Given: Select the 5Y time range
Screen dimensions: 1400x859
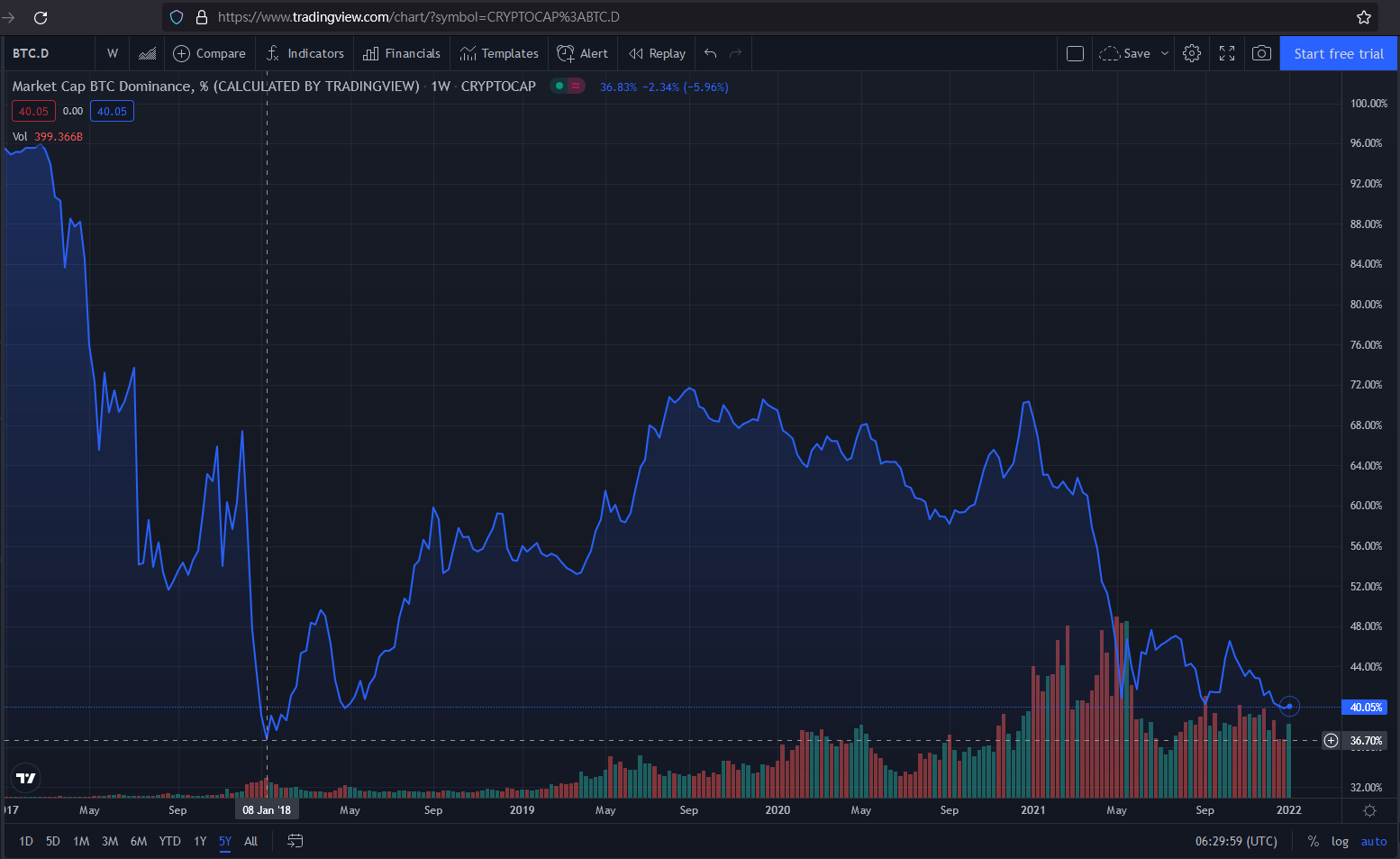Looking at the screenshot, I should click(225, 841).
